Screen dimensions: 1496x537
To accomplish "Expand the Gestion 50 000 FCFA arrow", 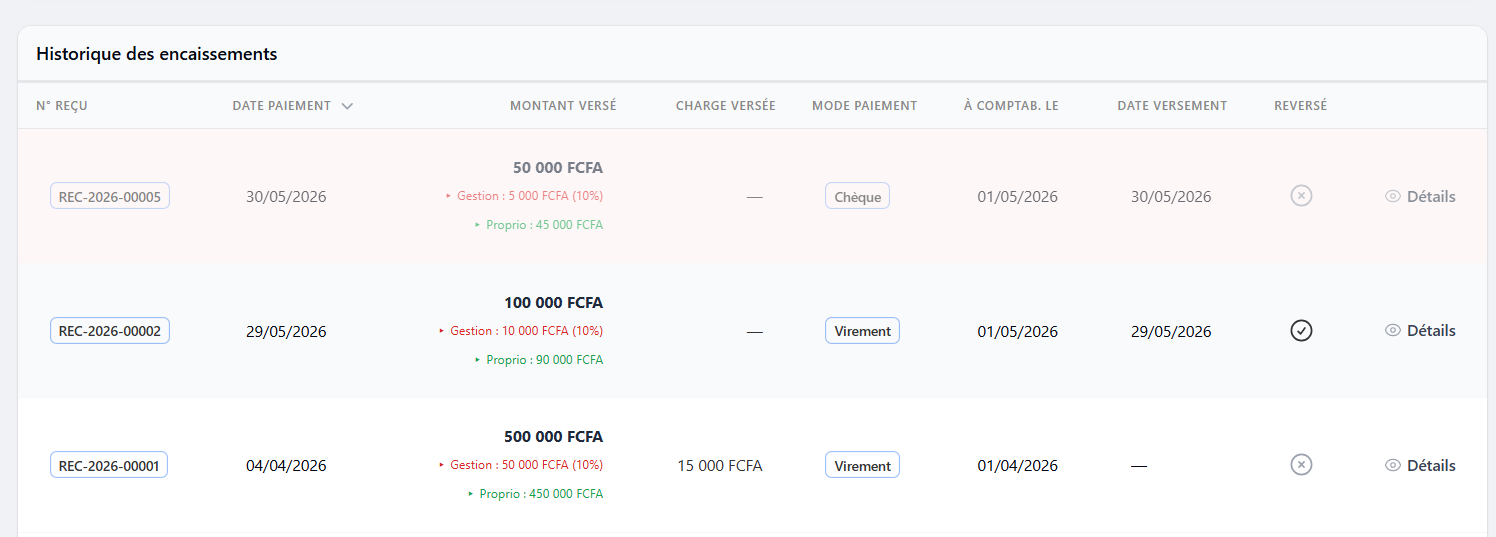I will (442, 465).
